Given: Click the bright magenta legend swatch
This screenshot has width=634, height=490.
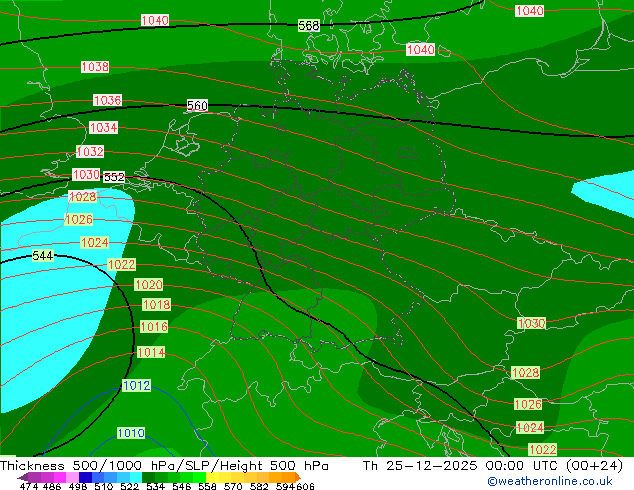Looking at the screenshot, I should [60, 477].
